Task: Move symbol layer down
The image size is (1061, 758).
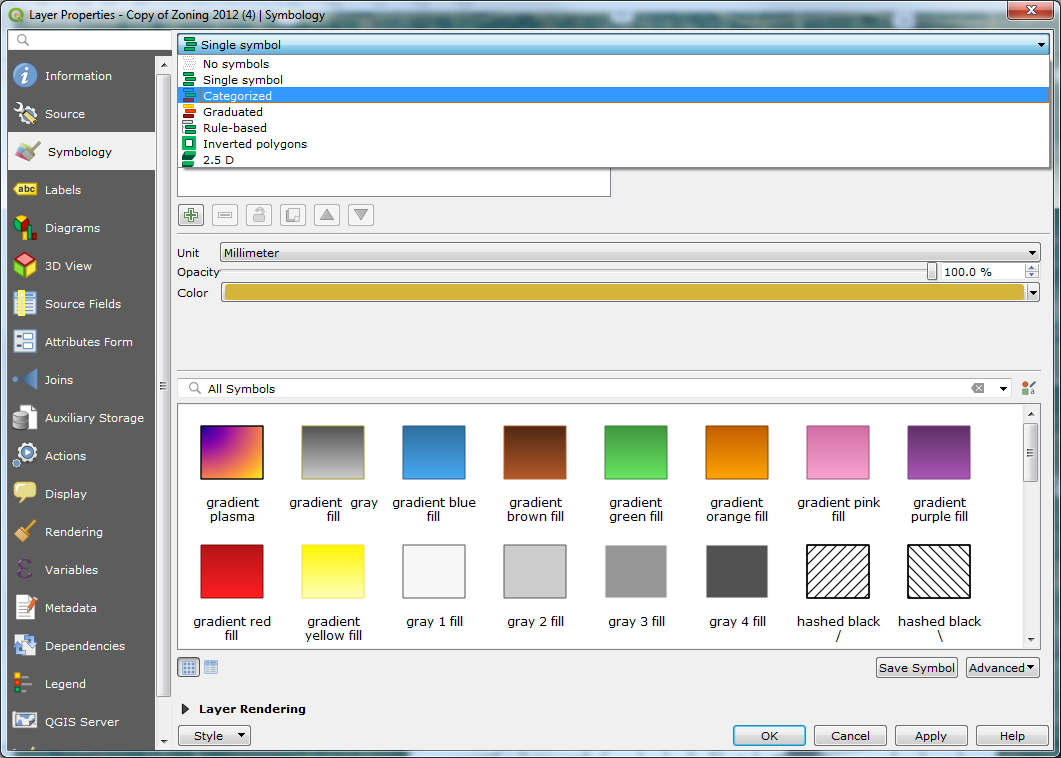Action: click(361, 215)
